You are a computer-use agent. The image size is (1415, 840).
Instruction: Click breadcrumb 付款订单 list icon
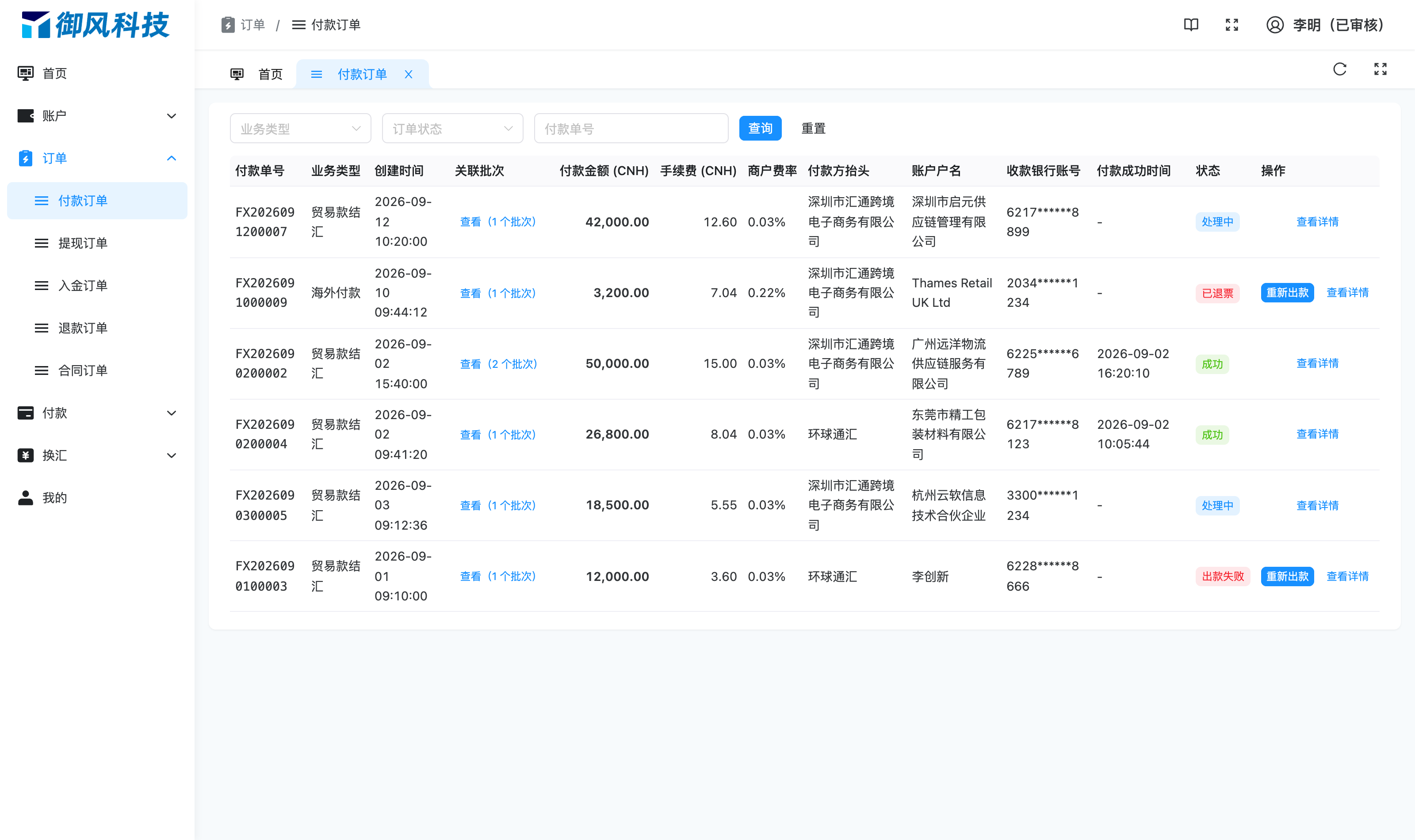click(x=298, y=25)
